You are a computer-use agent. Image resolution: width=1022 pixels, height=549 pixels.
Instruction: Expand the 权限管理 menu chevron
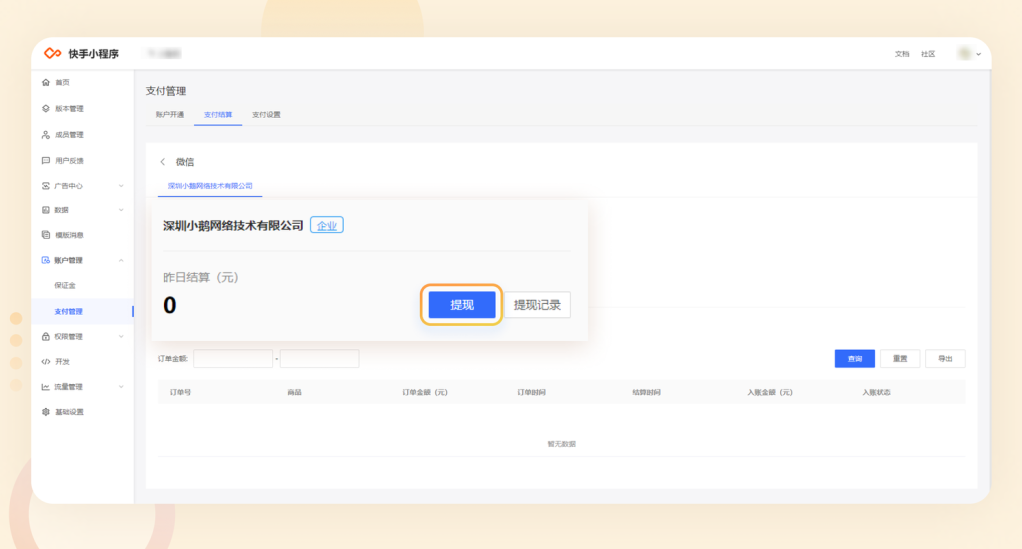point(121,336)
